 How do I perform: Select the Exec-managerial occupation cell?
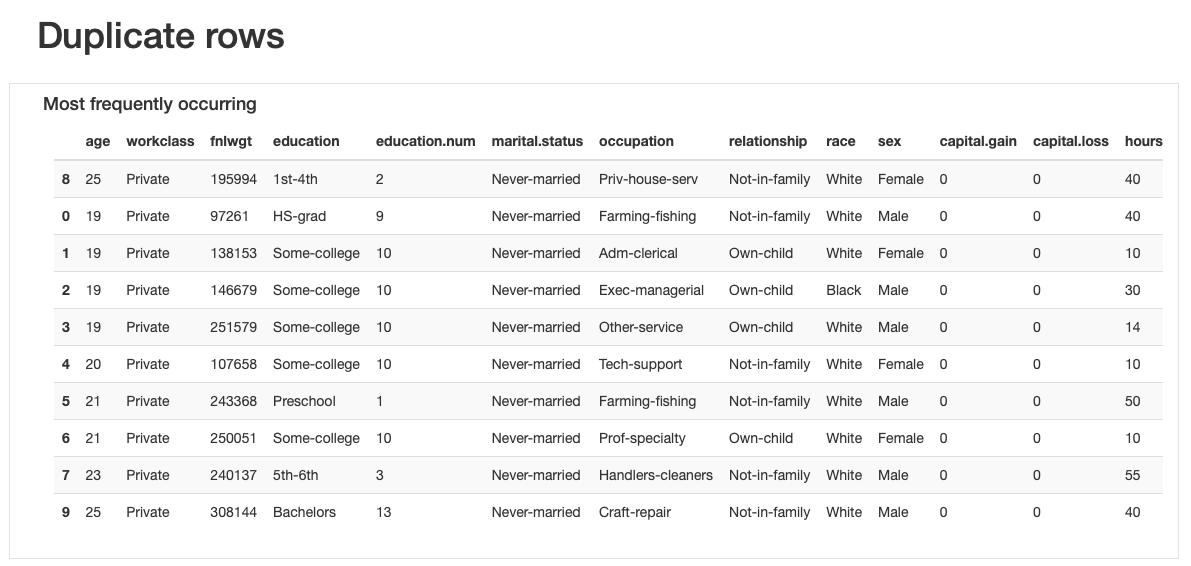click(x=651, y=291)
